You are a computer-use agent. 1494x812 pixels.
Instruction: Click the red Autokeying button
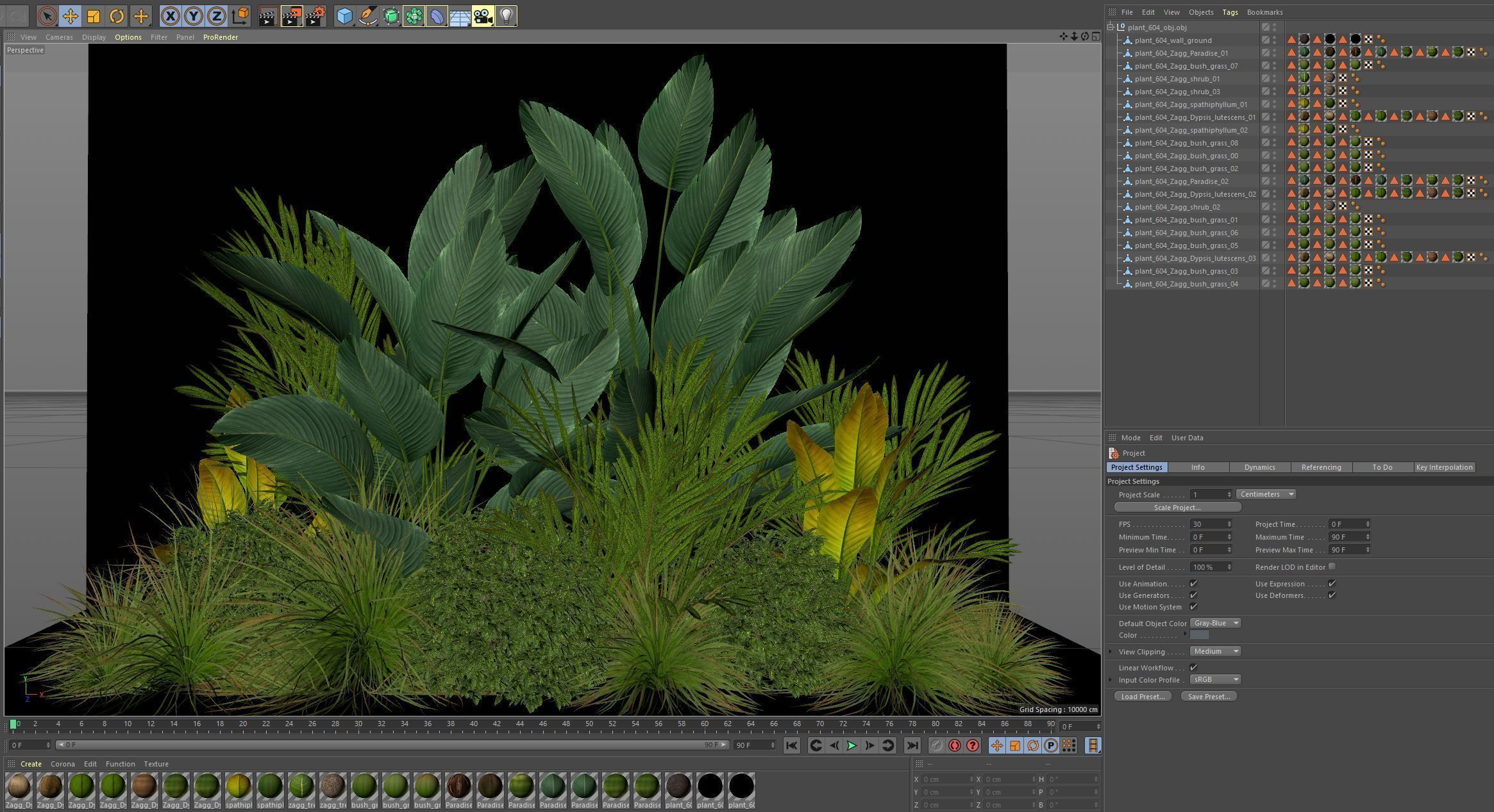955,745
